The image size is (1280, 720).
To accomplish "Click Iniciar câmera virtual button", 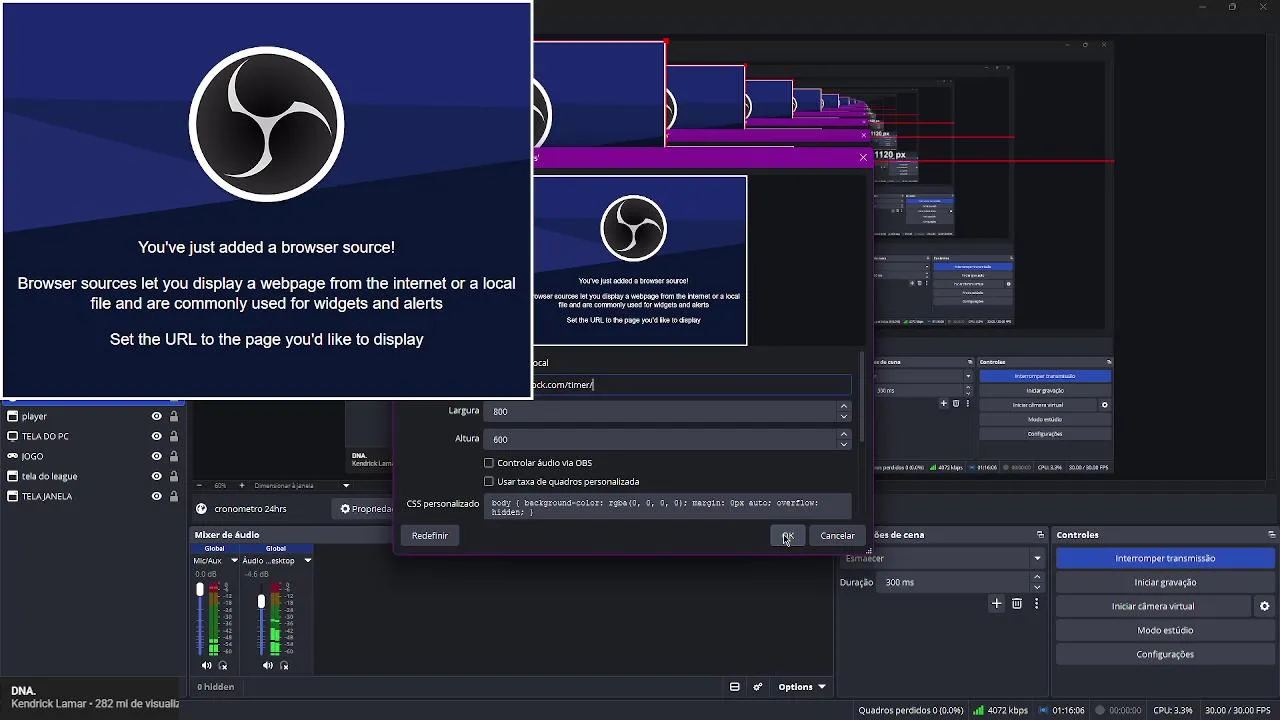I will point(1152,606).
